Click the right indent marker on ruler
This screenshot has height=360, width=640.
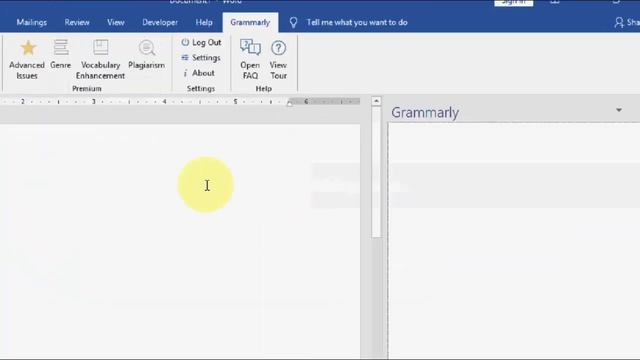(x=289, y=104)
